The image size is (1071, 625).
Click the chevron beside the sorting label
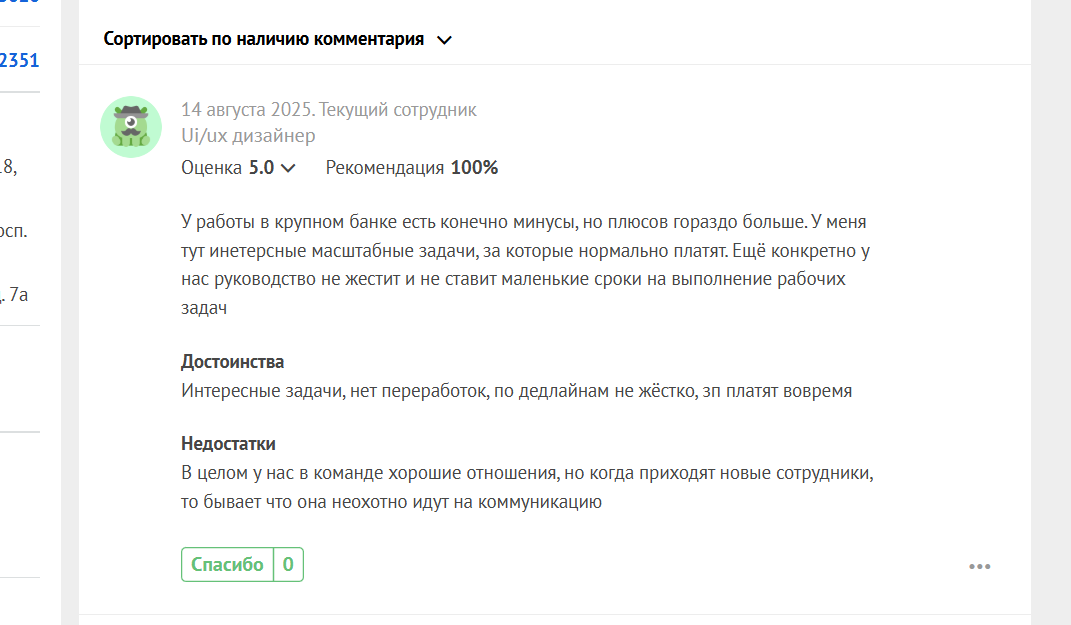pos(444,40)
